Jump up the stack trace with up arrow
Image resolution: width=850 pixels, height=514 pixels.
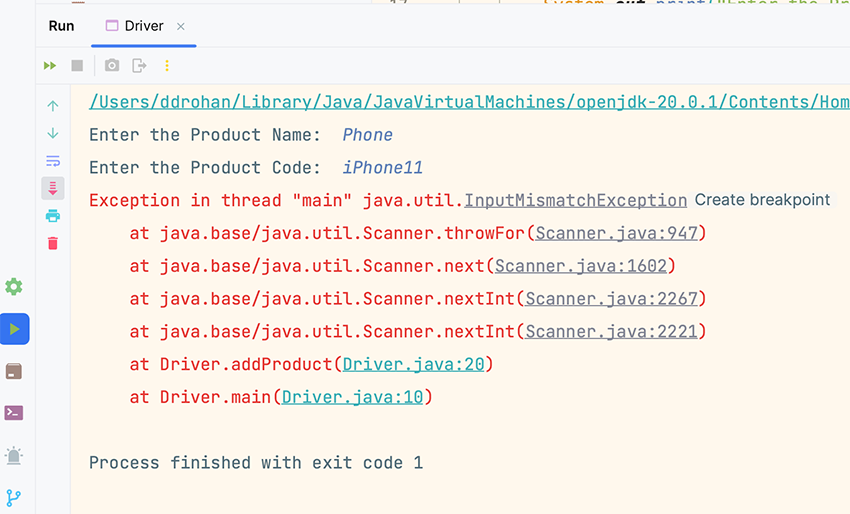click(53, 106)
